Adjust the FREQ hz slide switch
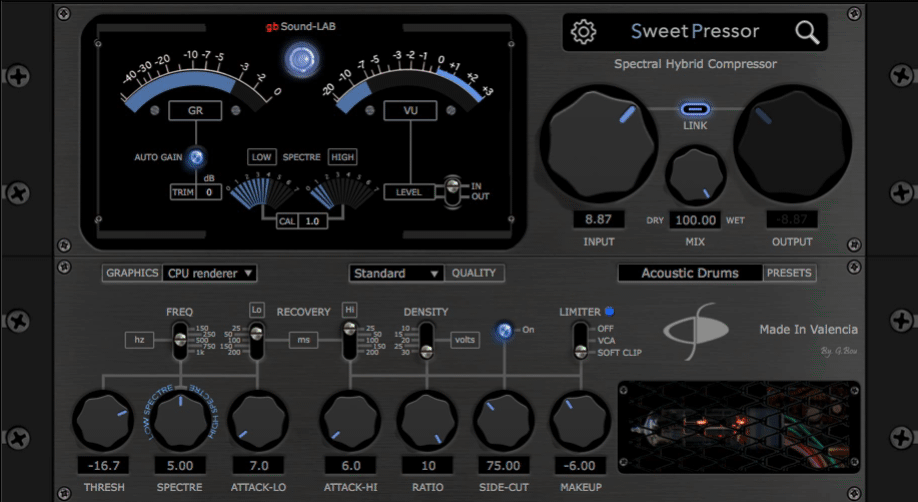This screenshot has height=502, width=918. click(180, 340)
